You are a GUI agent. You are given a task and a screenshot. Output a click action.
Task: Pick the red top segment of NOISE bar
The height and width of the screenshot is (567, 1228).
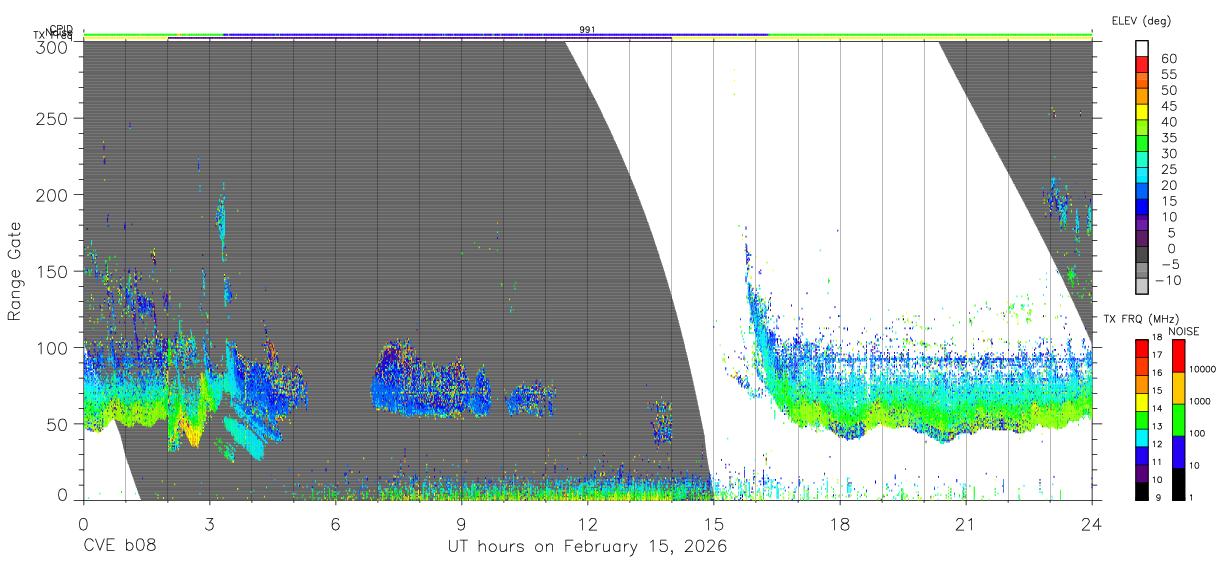pos(1181,356)
